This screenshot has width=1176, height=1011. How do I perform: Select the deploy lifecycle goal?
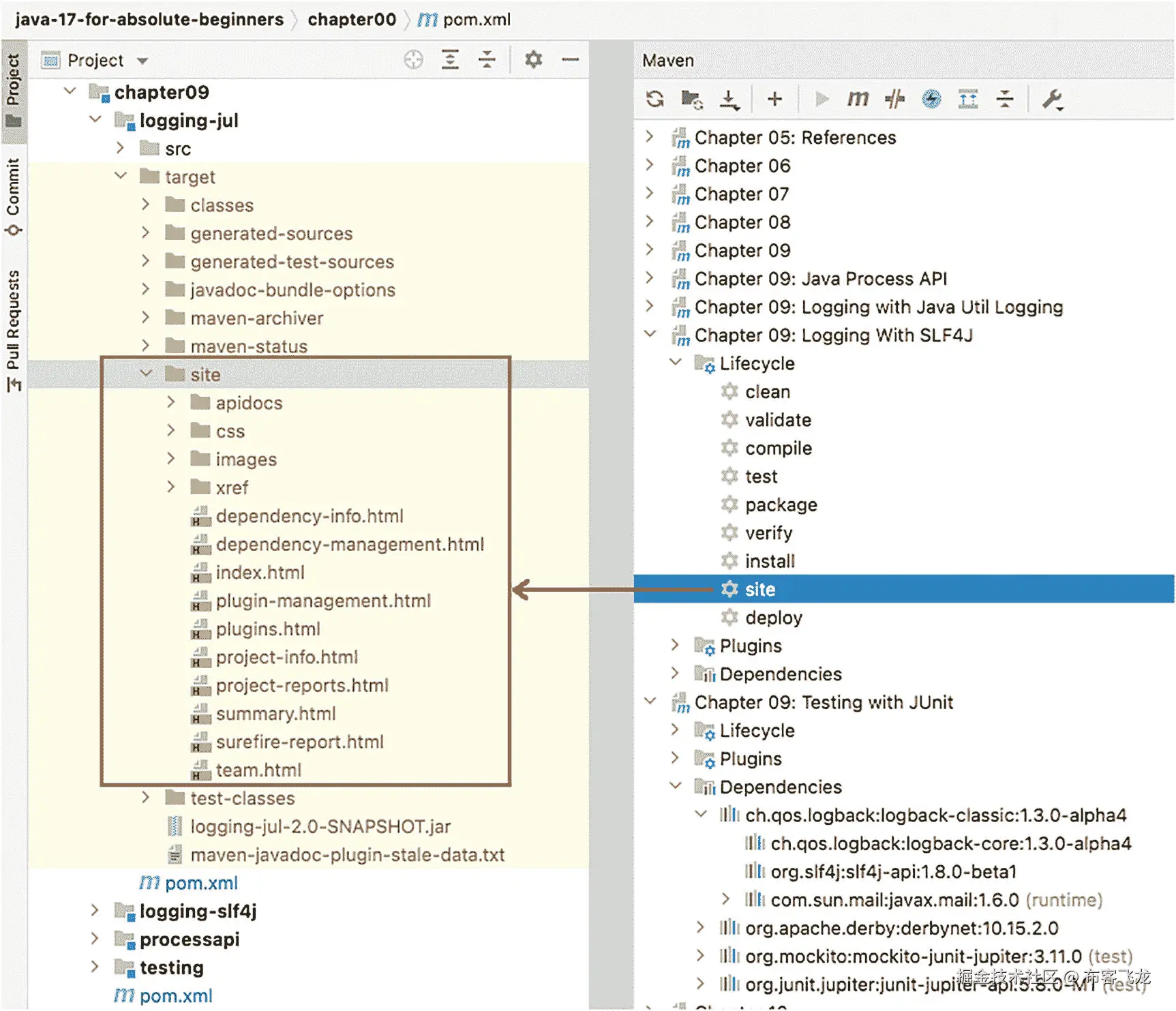click(774, 618)
